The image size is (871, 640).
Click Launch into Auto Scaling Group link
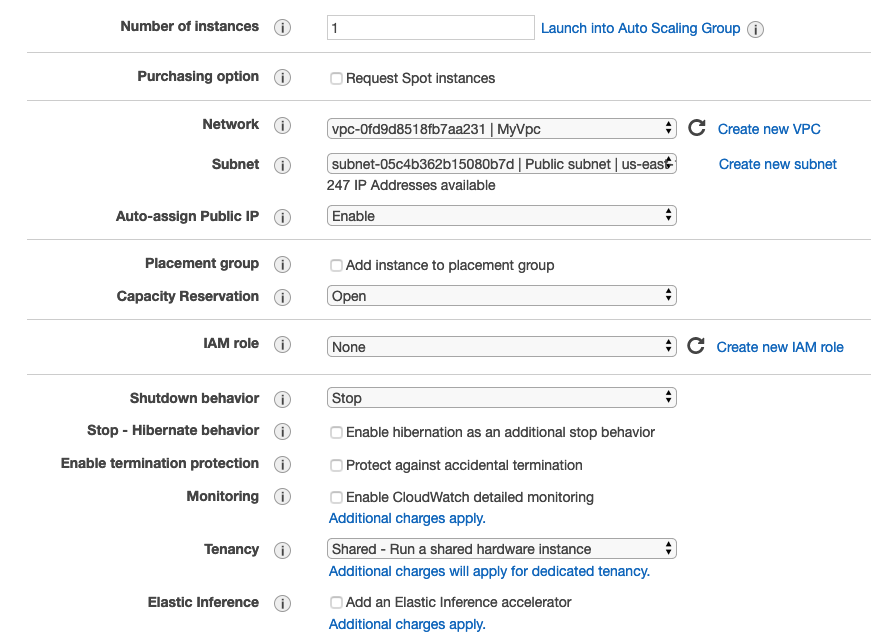(x=640, y=28)
